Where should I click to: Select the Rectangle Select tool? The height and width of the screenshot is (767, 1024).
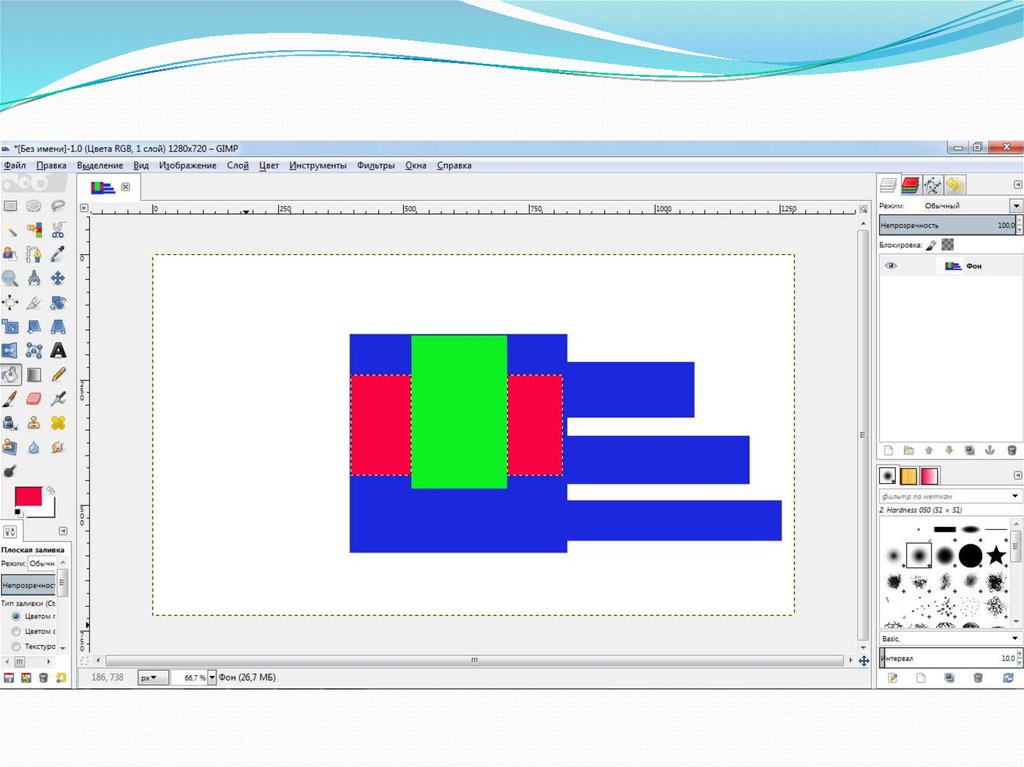pos(10,206)
